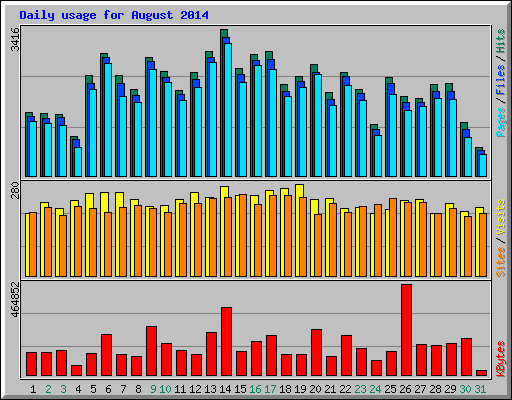Click the orange Visits bar for day 19
The image size is (512, 400).
coord(303,237)
